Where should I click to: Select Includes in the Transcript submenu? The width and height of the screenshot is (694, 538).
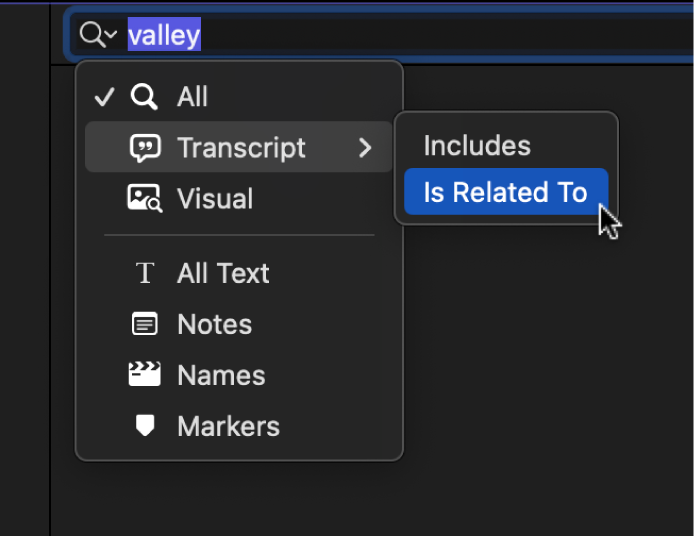(x=477, y=146)
